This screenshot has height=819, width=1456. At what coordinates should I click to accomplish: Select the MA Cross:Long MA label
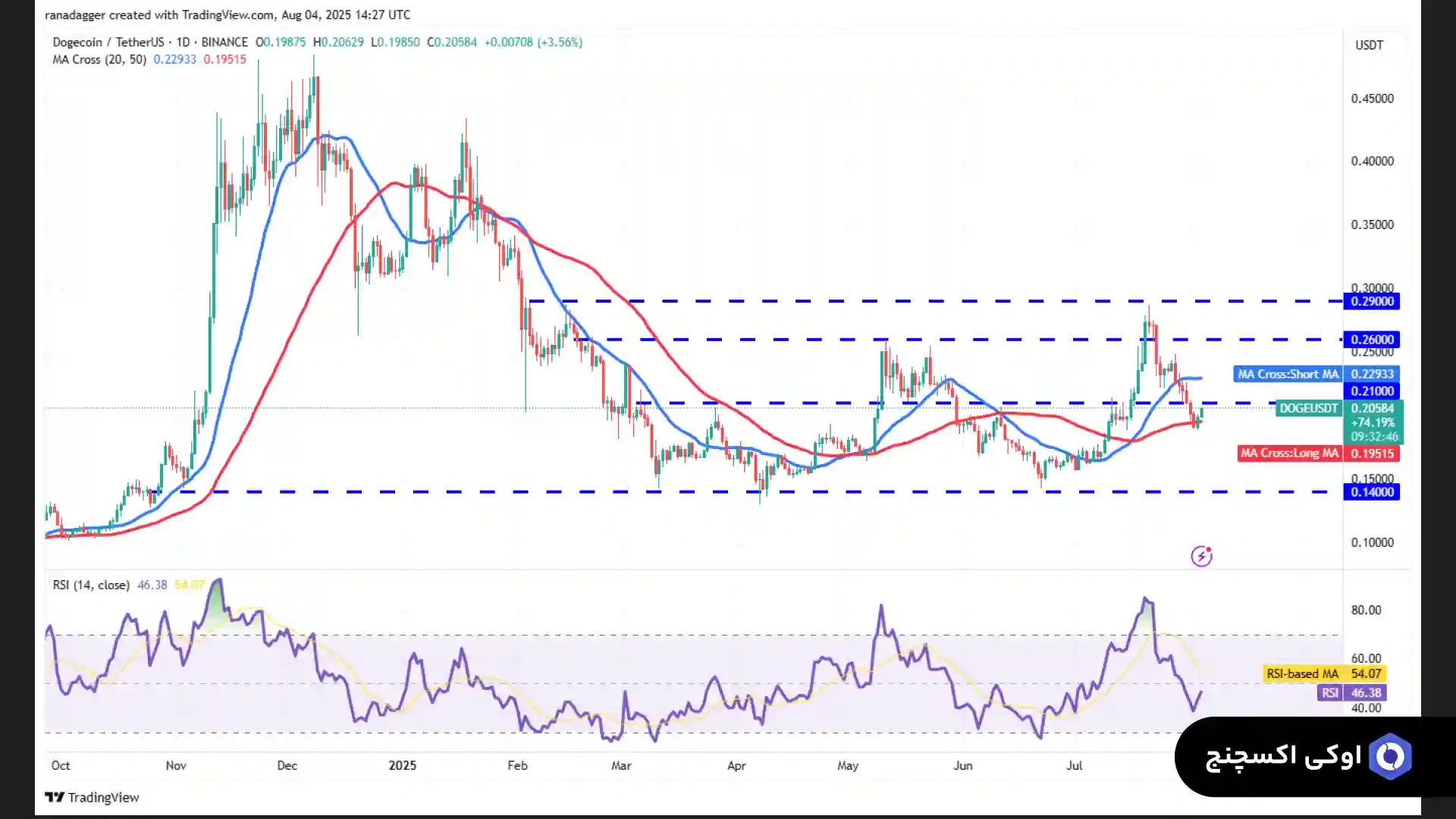(x=1289, y=453)
